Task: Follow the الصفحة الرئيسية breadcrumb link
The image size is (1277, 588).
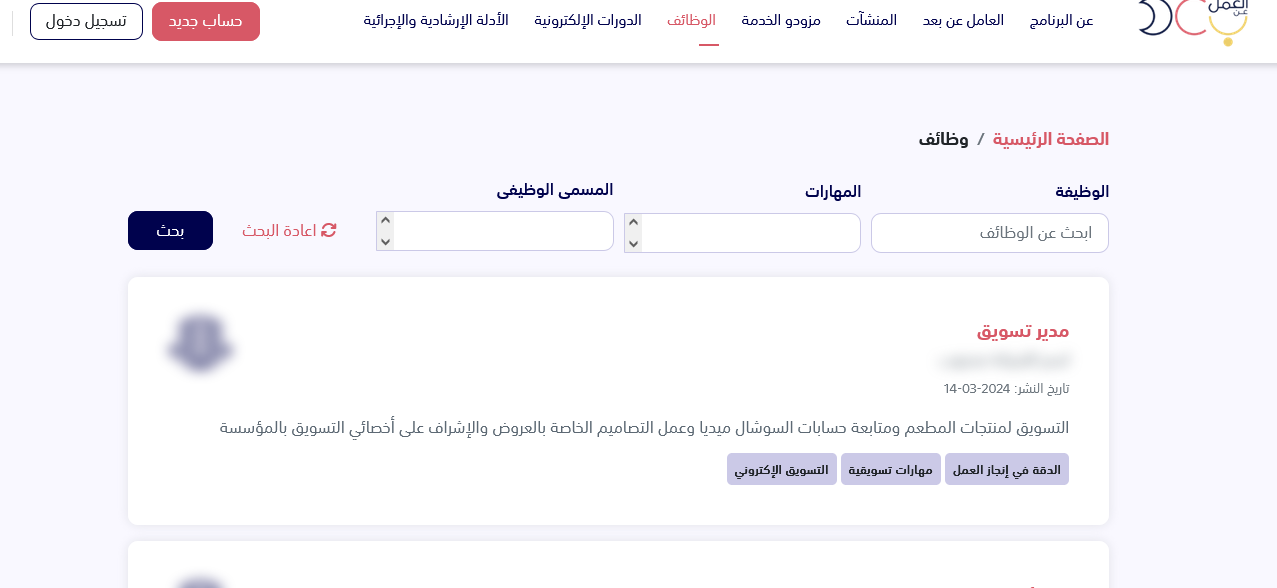Action: pyautogui.click(x=1050, y=139)
